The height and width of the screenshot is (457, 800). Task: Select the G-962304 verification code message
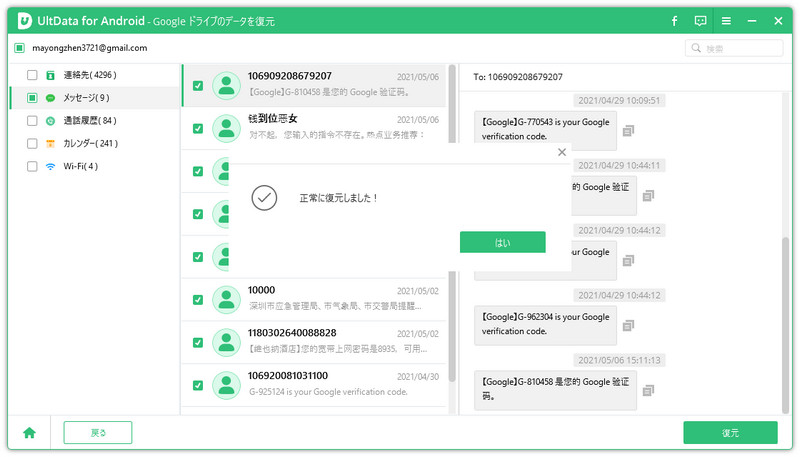coord(545,325)
